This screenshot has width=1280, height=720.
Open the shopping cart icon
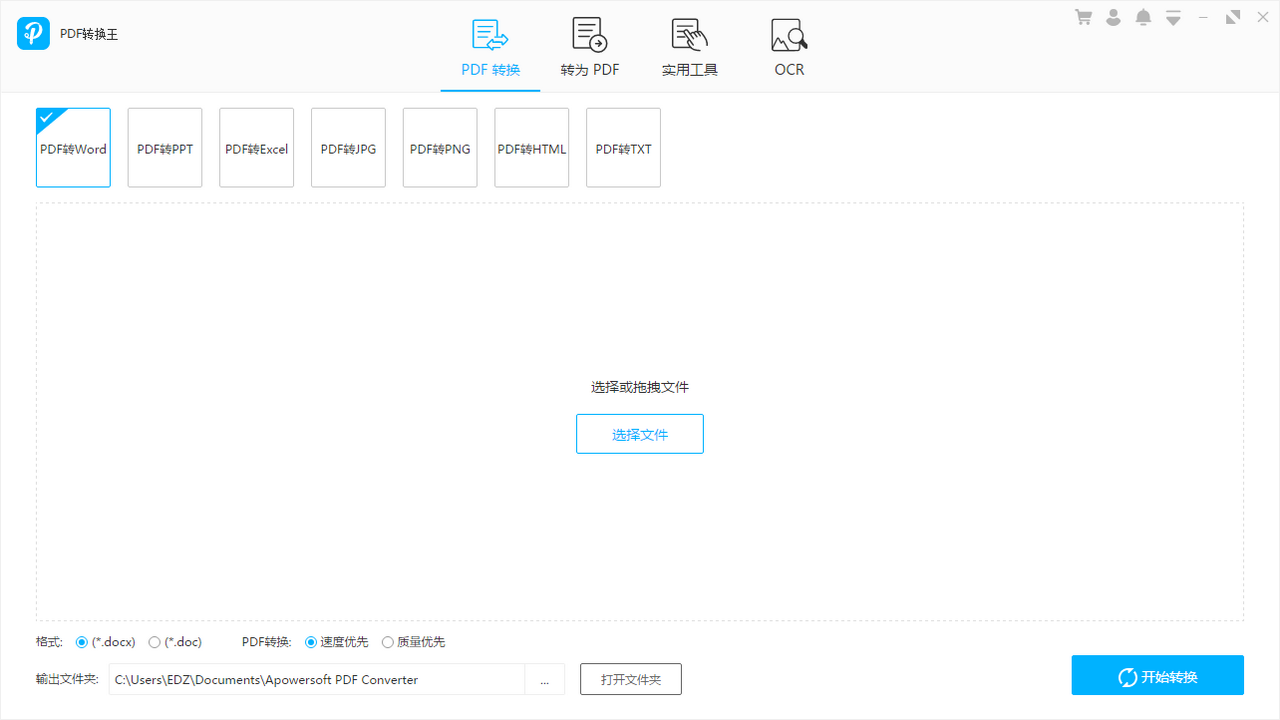1083,17
